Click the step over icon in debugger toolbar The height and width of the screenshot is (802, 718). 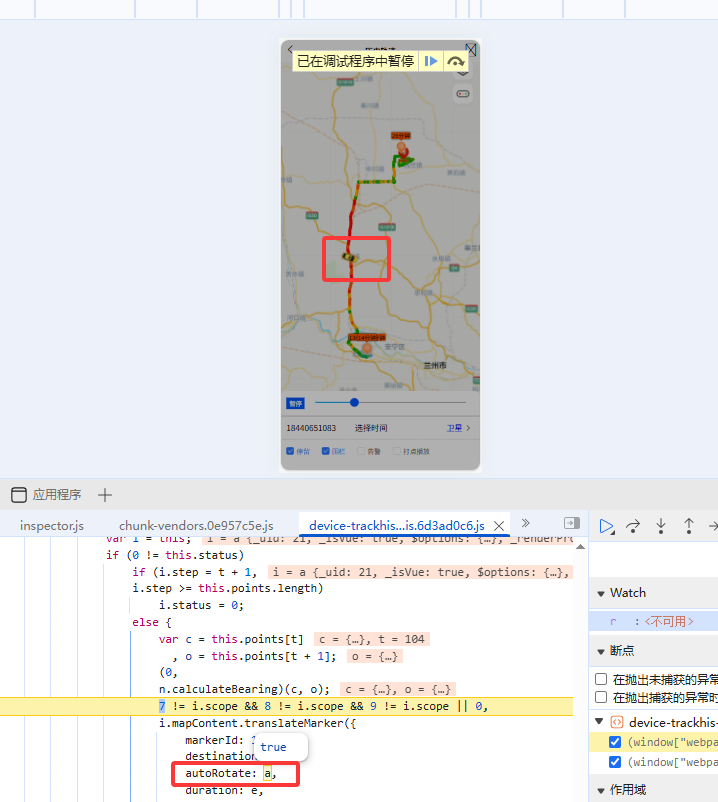(x=633, y=525)
